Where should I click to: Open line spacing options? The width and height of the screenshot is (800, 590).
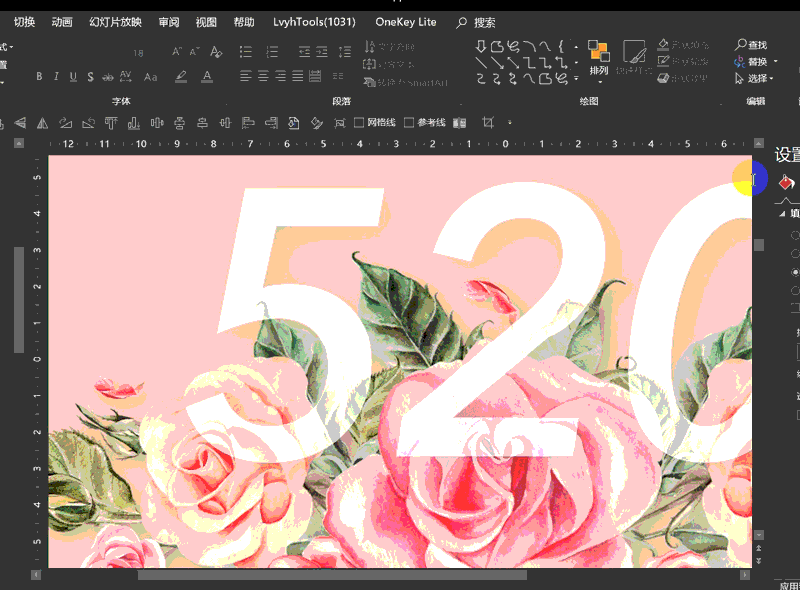(344, 52)
